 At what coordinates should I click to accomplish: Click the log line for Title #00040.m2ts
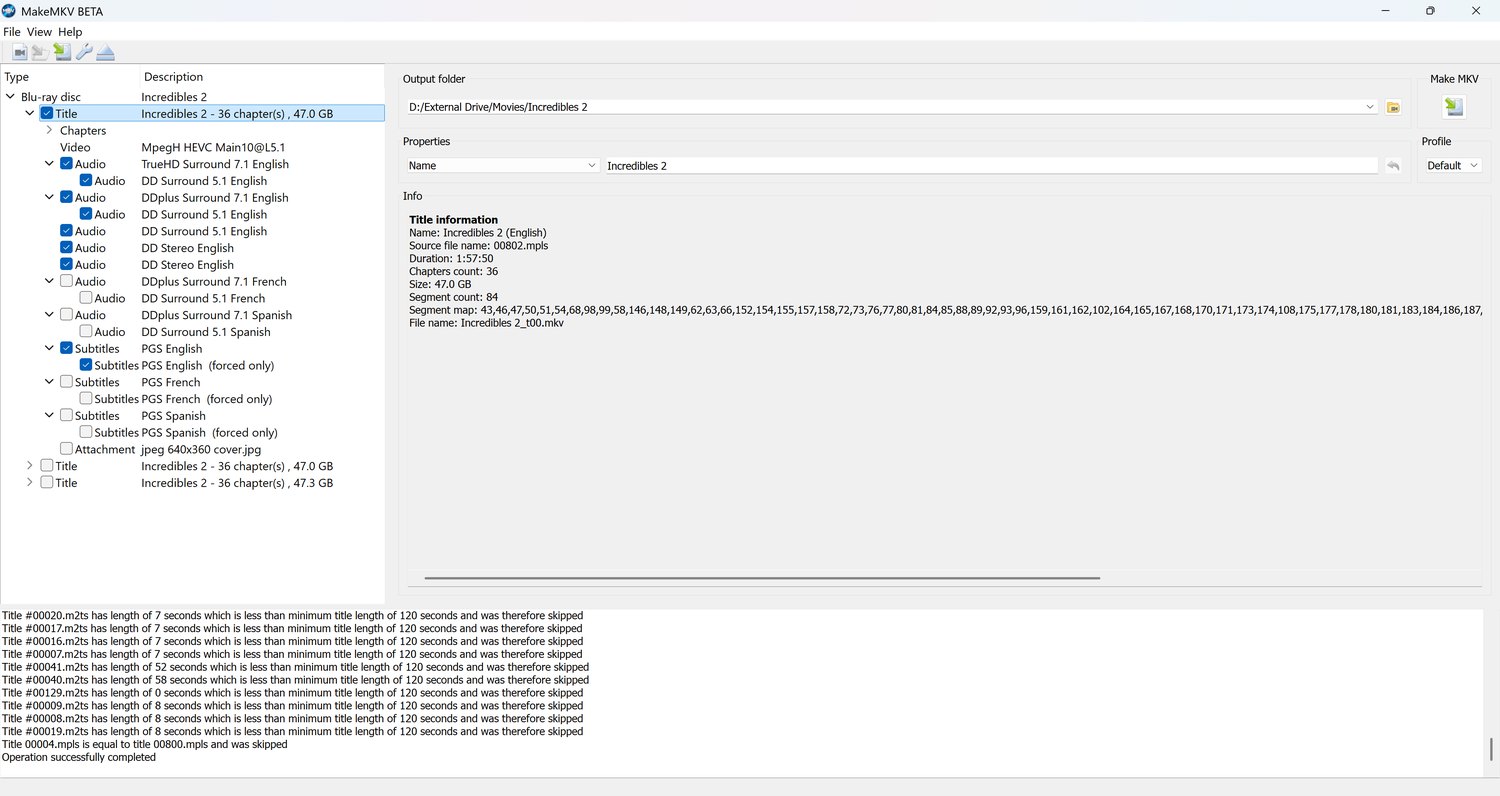tap(295, 680)
